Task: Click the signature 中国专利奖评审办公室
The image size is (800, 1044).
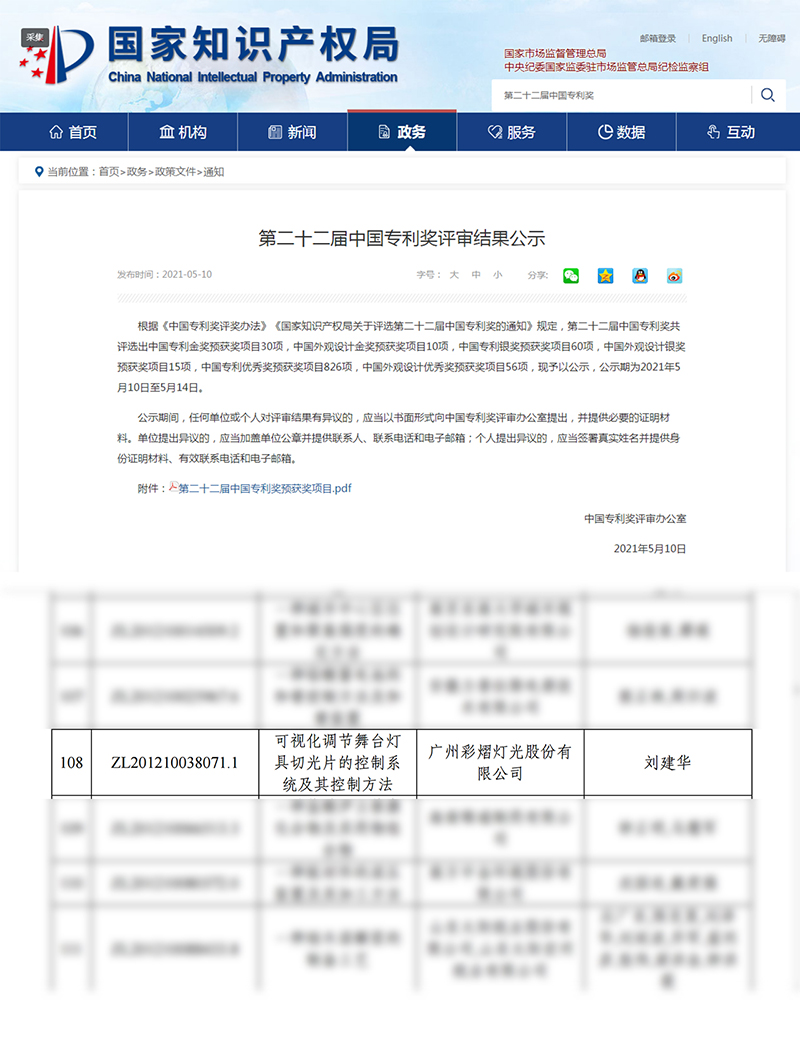Action: click(x=635, y=519)
